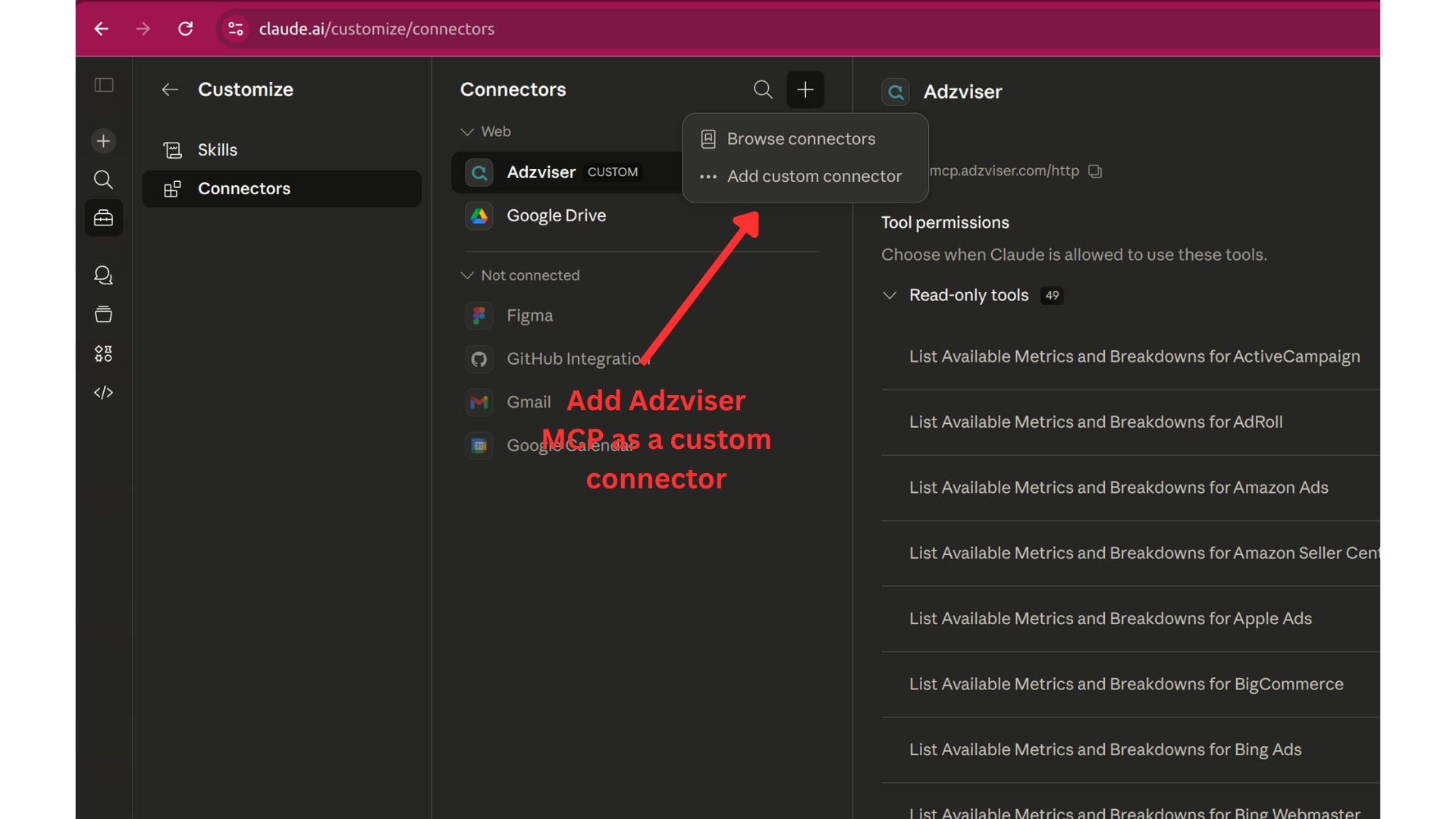Open projects via the box icon in sidebar

pyautogui.click(x=103, y=315)
